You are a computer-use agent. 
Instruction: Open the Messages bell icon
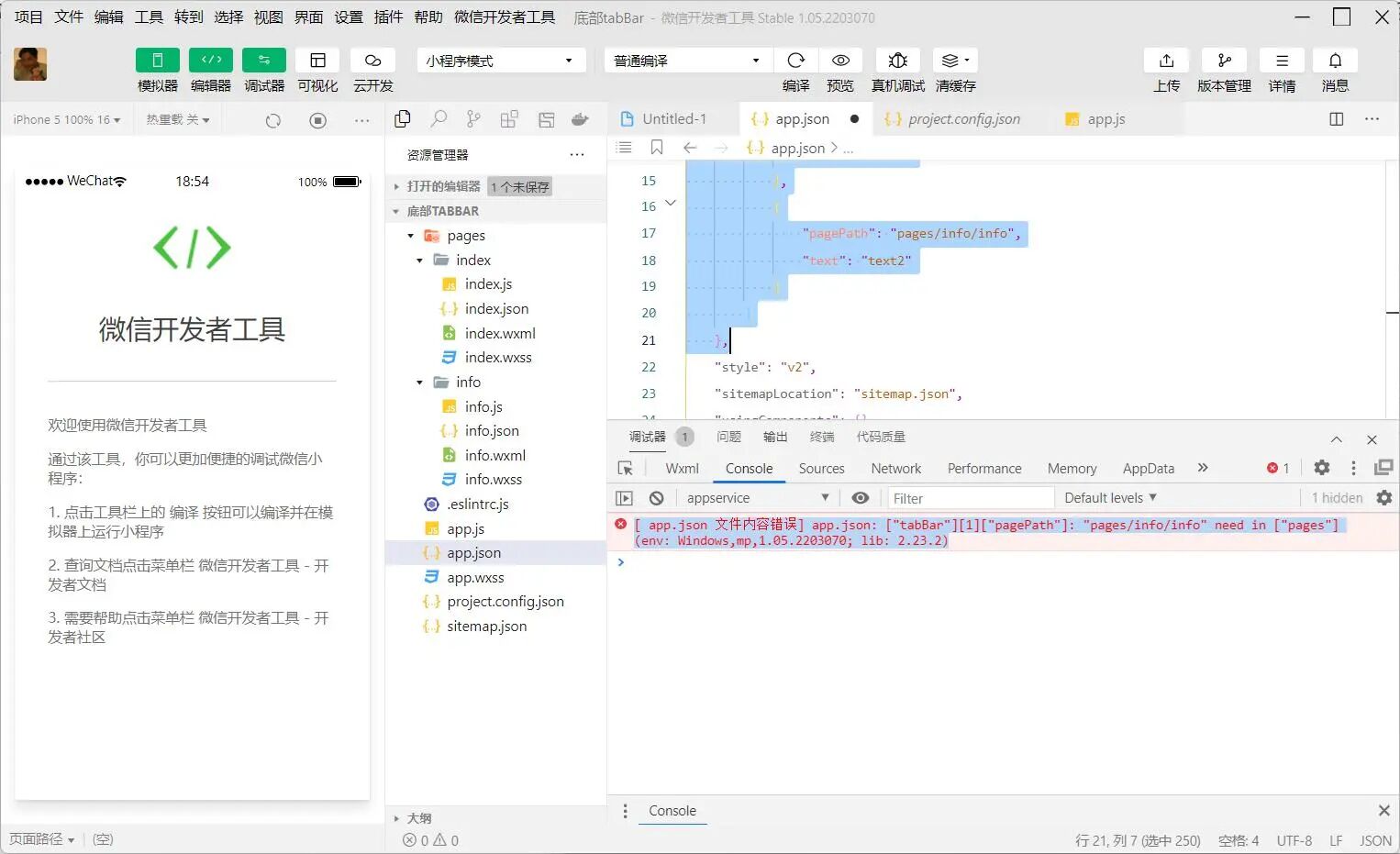pyautogui.click(x=1335, y=61)
